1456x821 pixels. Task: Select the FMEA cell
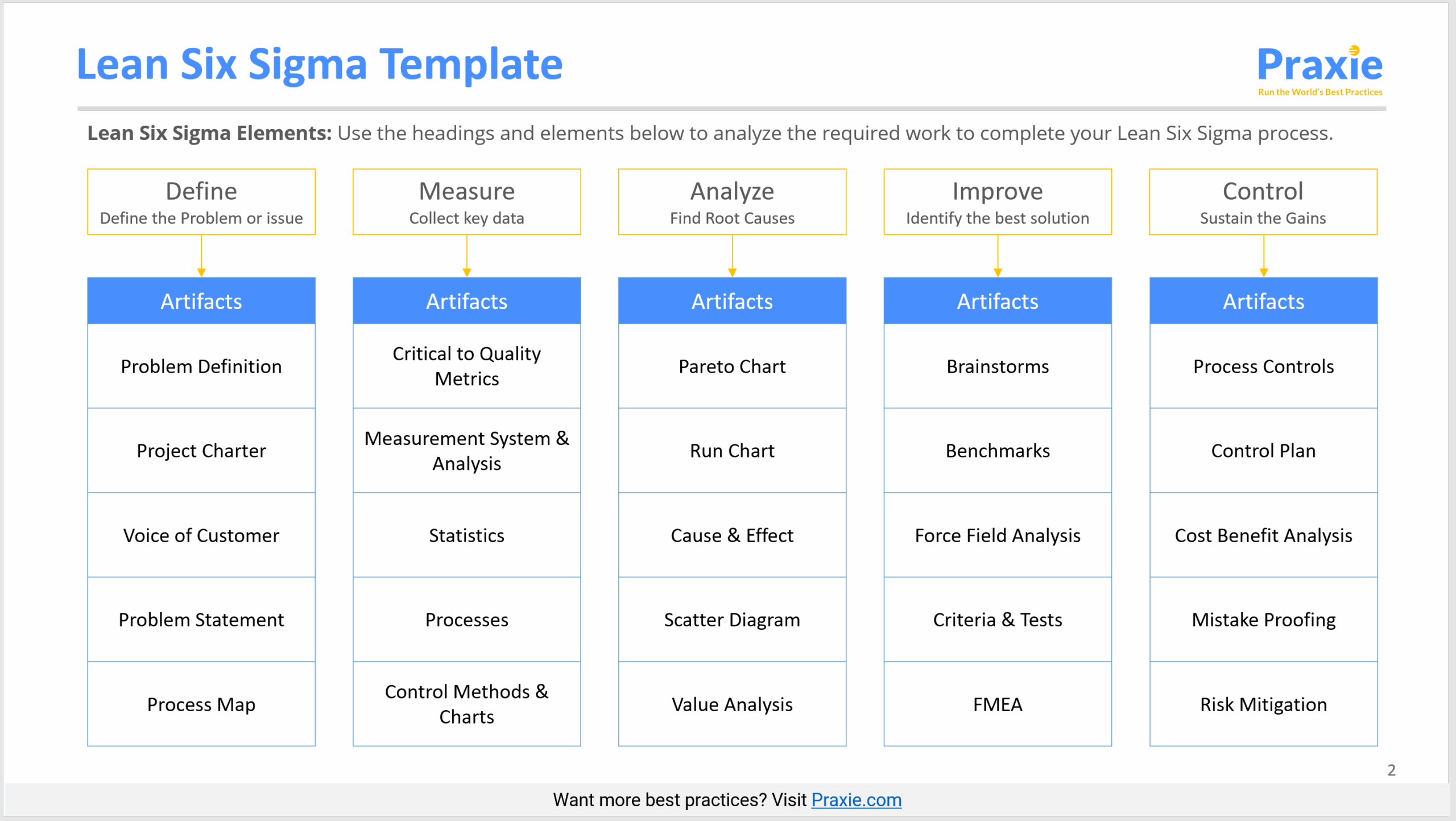[x=997, y=704]
